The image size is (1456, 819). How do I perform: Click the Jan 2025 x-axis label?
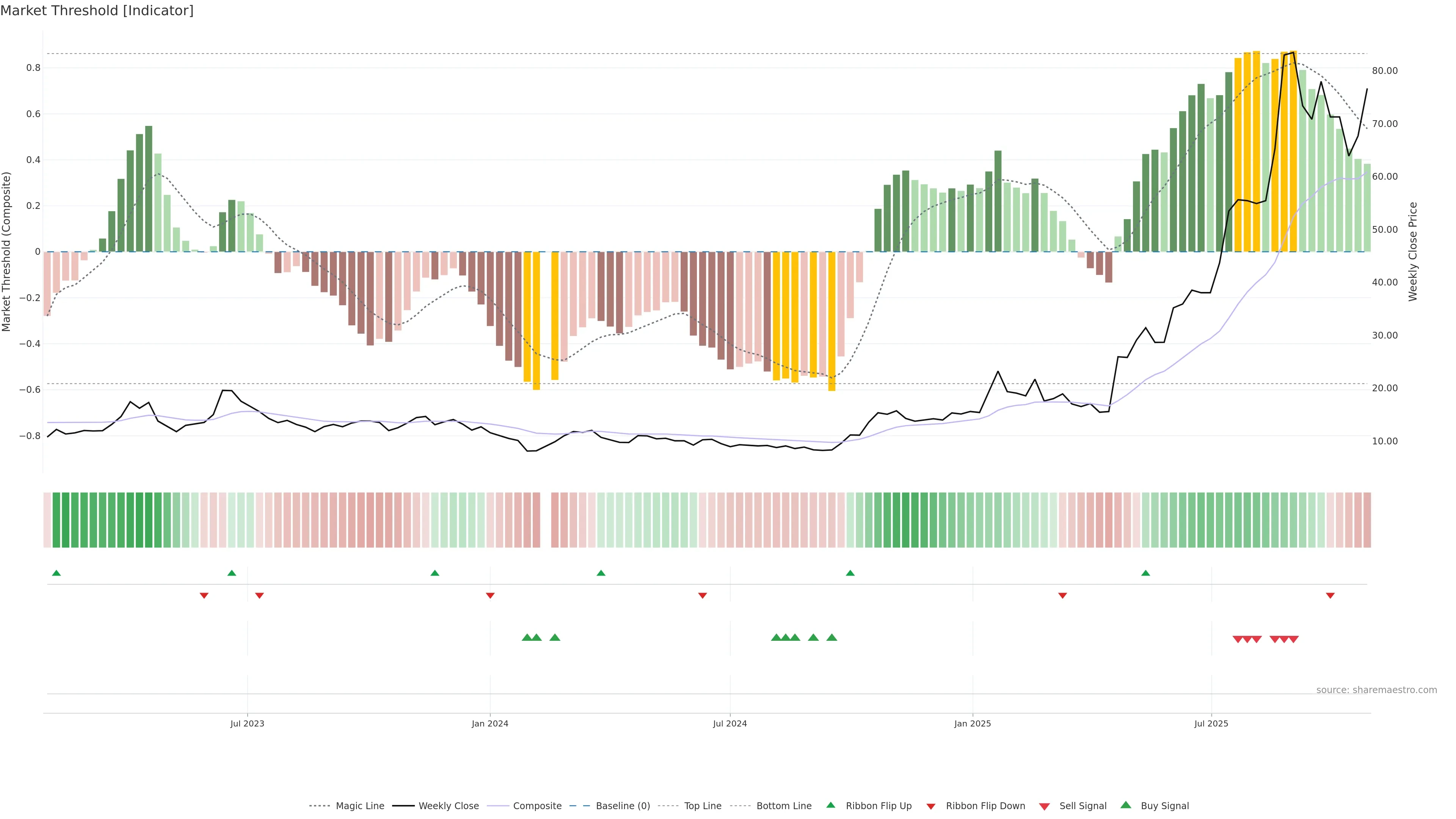[972, 723]
